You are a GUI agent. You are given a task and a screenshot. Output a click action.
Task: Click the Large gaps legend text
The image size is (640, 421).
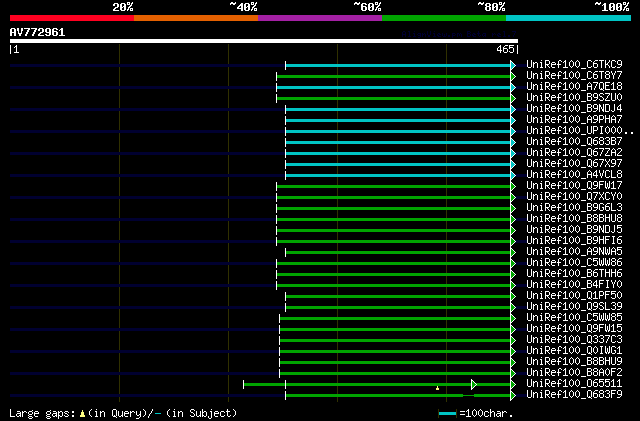pos(123,414)
